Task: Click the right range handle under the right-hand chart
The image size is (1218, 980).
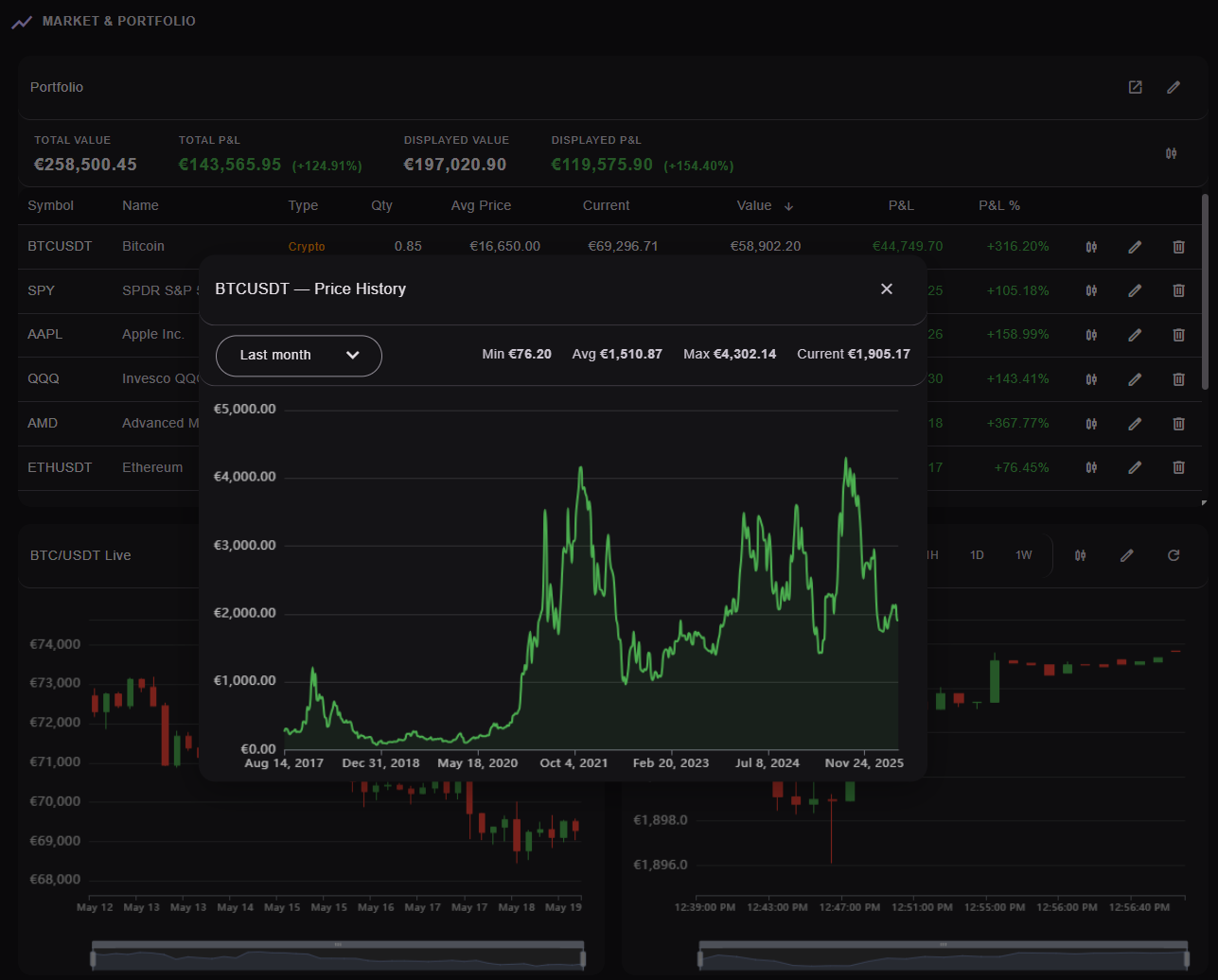Action: (x=1189, y=960)
